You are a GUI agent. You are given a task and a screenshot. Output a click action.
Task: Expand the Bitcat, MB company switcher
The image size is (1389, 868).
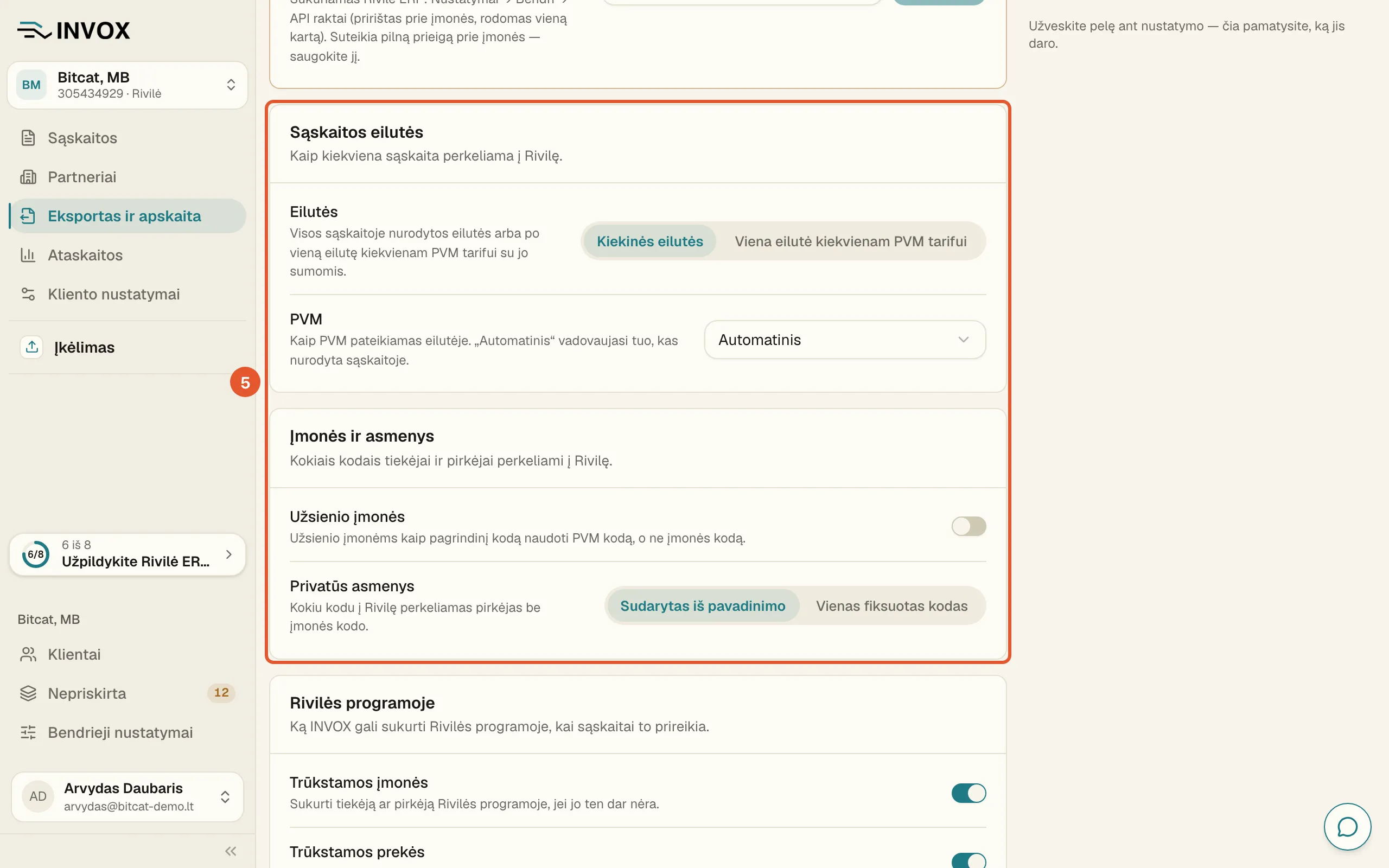click(x=128, y=85)
